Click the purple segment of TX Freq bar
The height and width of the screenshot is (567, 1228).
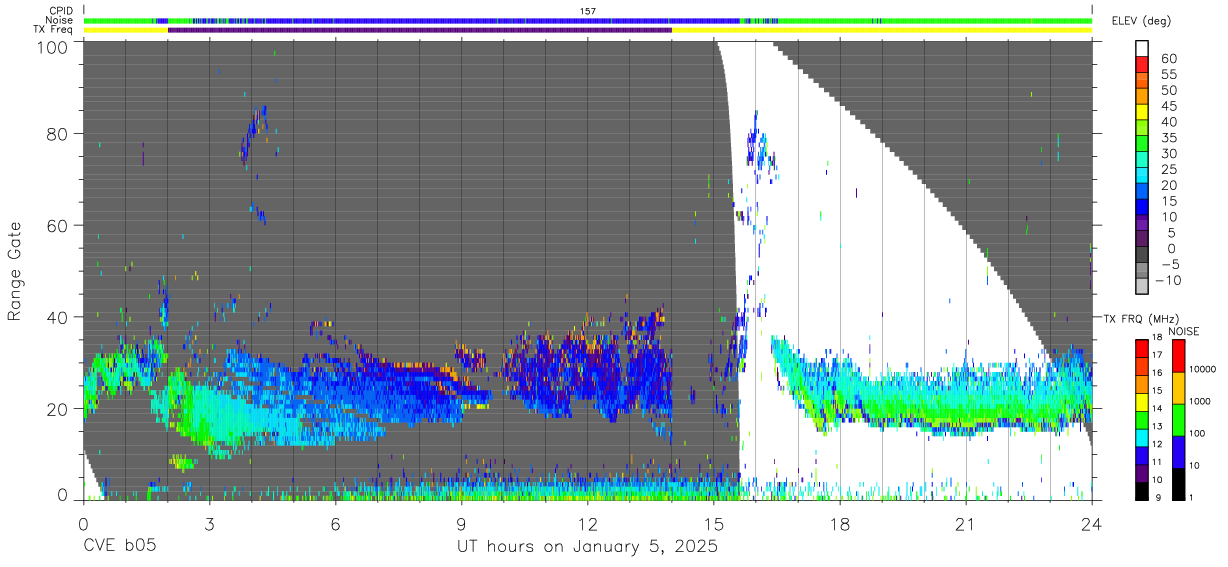(x=420, y=30)
